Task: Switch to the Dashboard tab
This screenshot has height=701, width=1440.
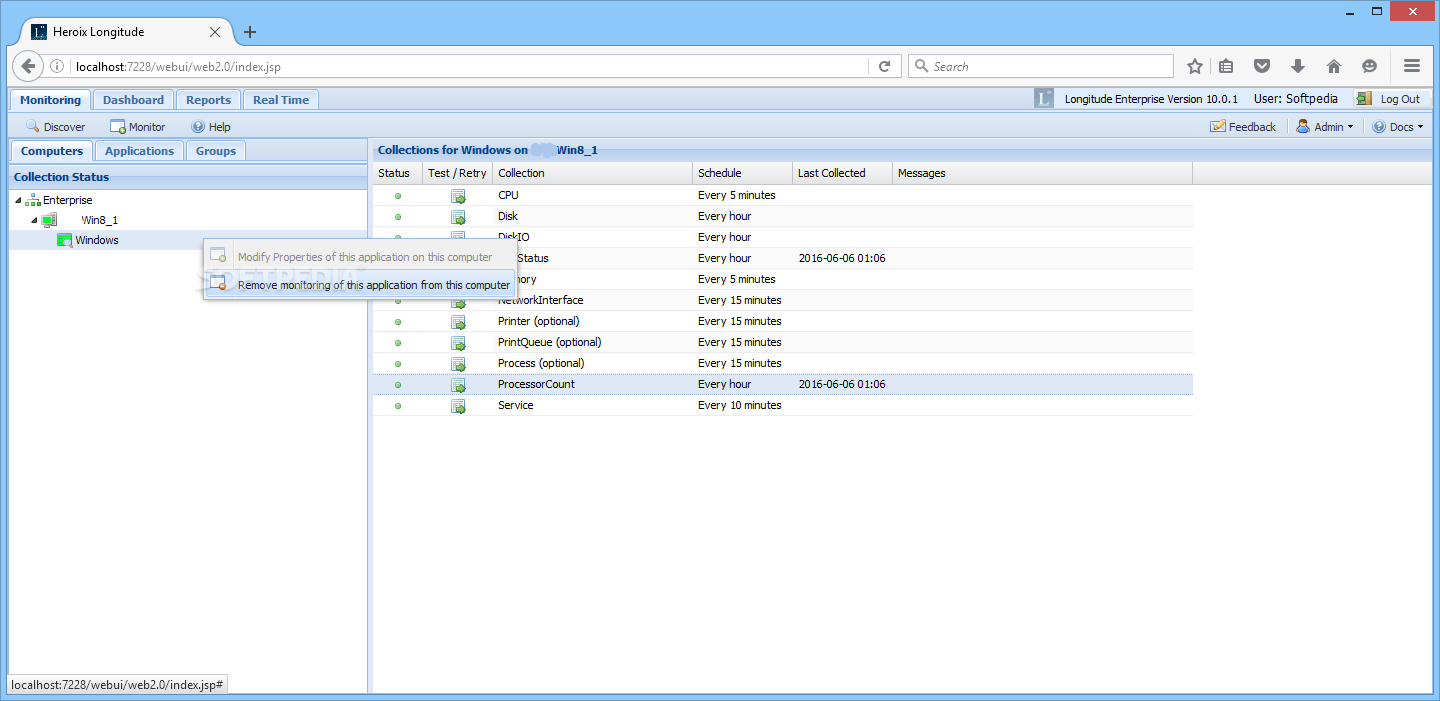Action: 133,100
